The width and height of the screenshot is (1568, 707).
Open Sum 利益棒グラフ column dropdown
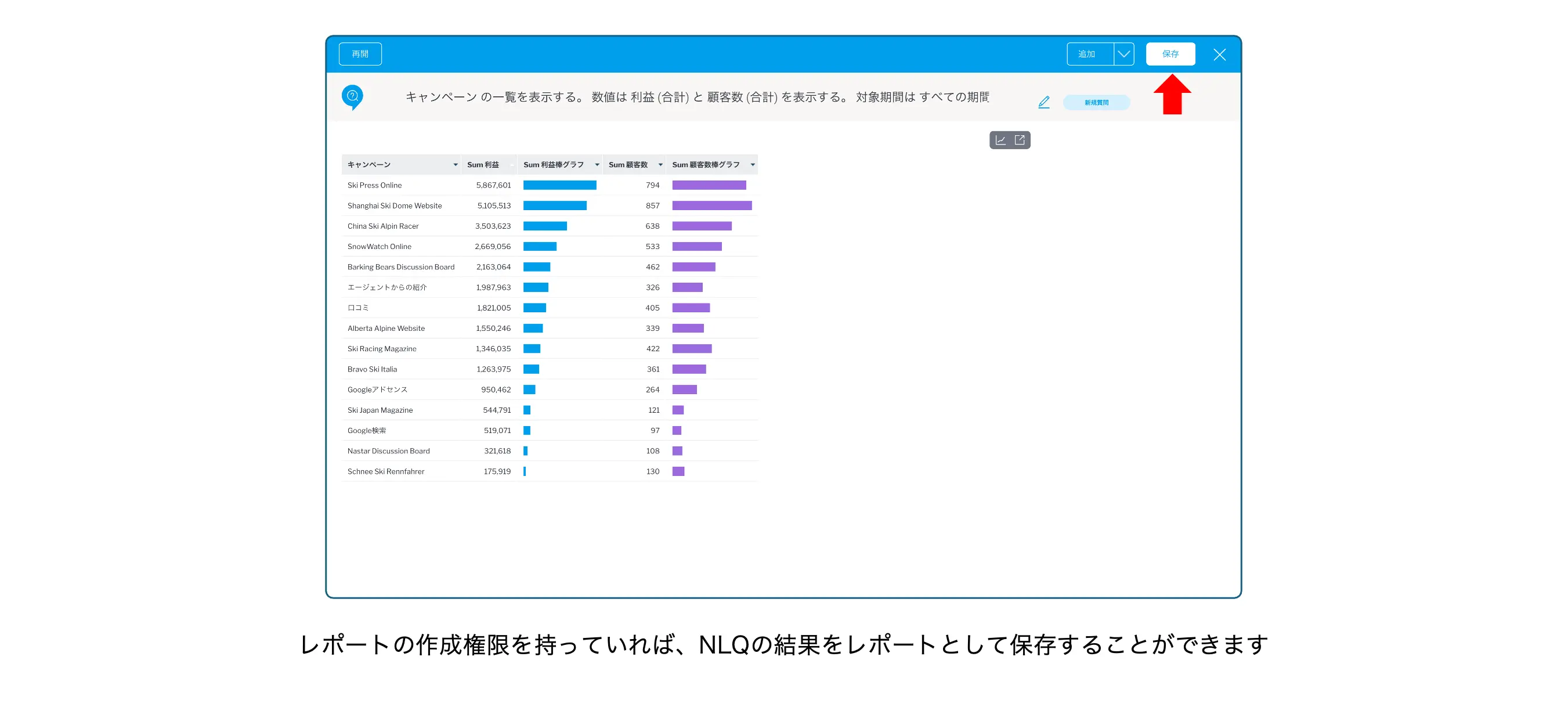[597, 165]
